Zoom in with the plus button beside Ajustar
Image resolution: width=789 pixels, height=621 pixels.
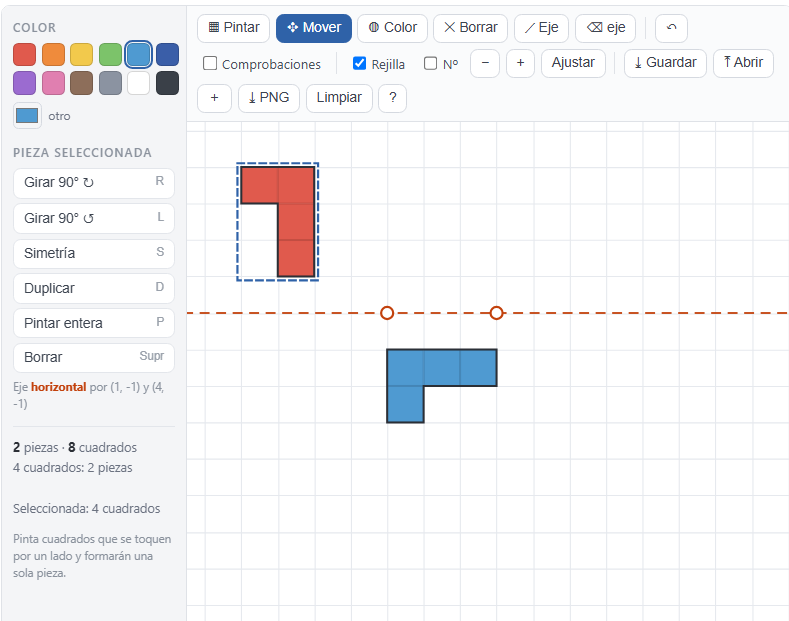click(x=520, y=63)
